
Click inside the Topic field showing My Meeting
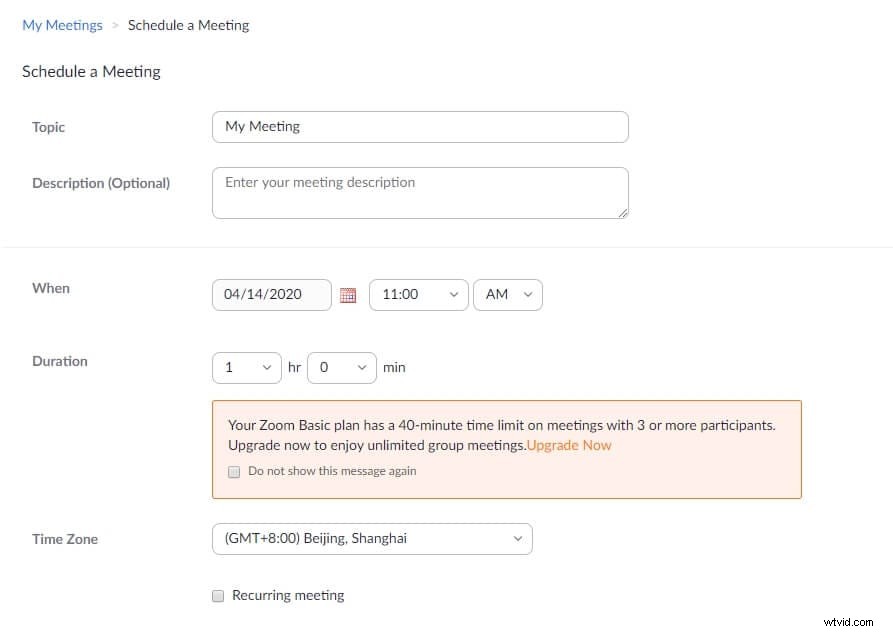click(x=420, y=126)
